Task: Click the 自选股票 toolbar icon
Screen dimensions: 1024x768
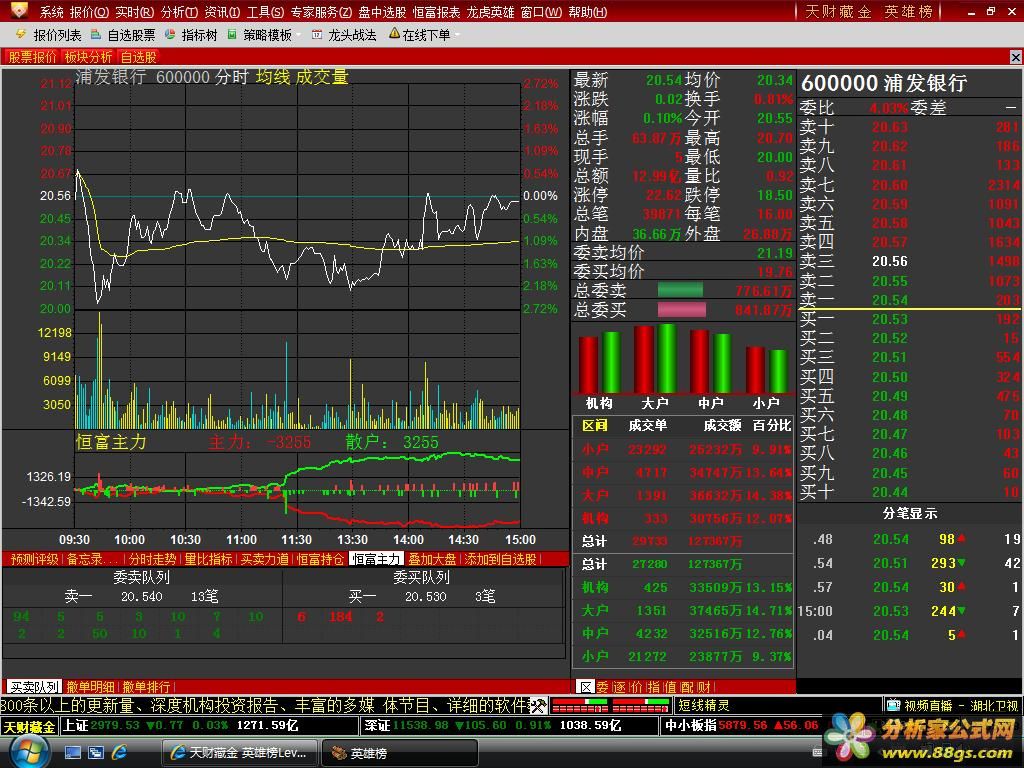Action: point(96,34)
